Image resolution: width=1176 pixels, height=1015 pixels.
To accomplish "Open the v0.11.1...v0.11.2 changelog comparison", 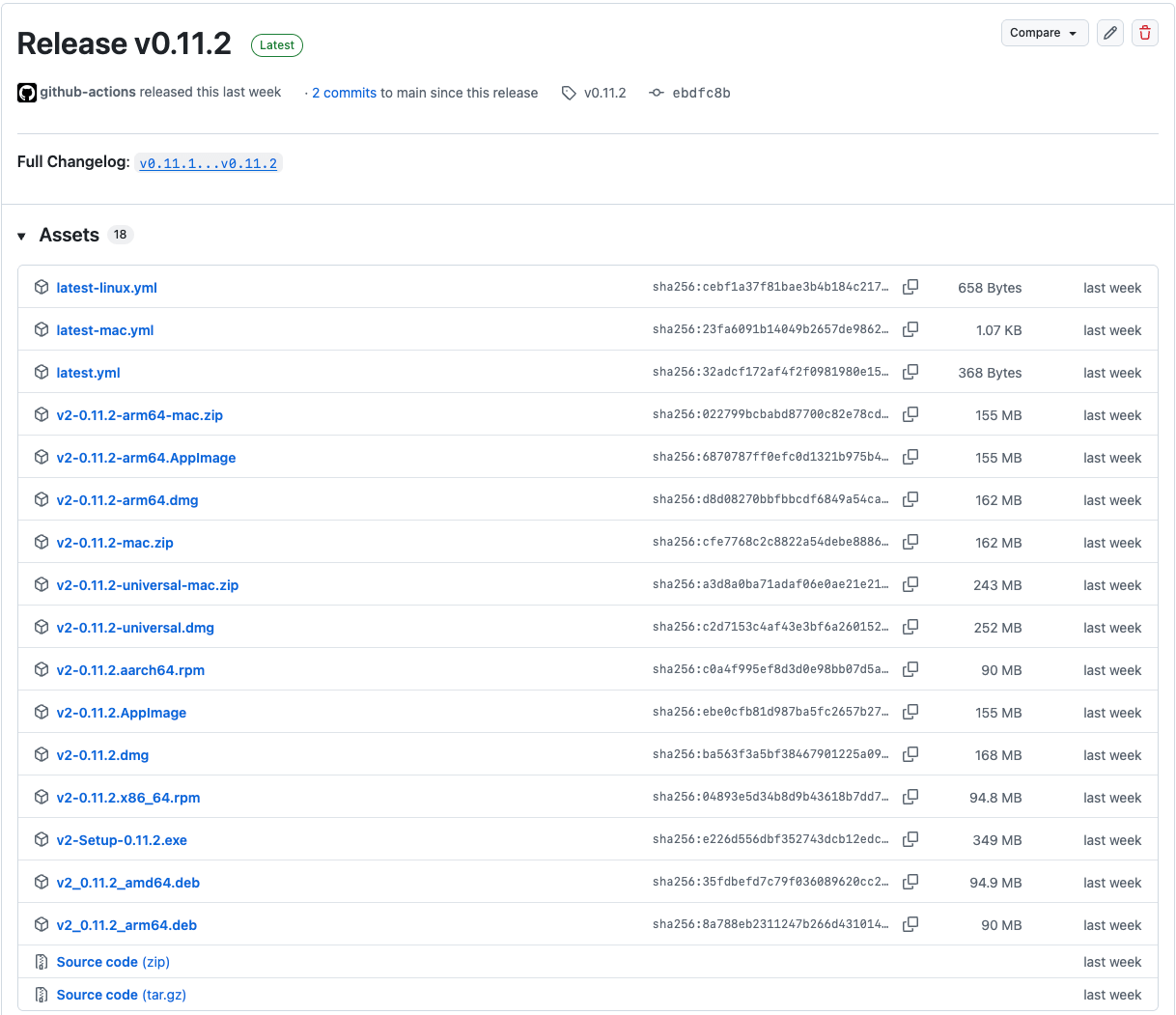I will (208, 162).
